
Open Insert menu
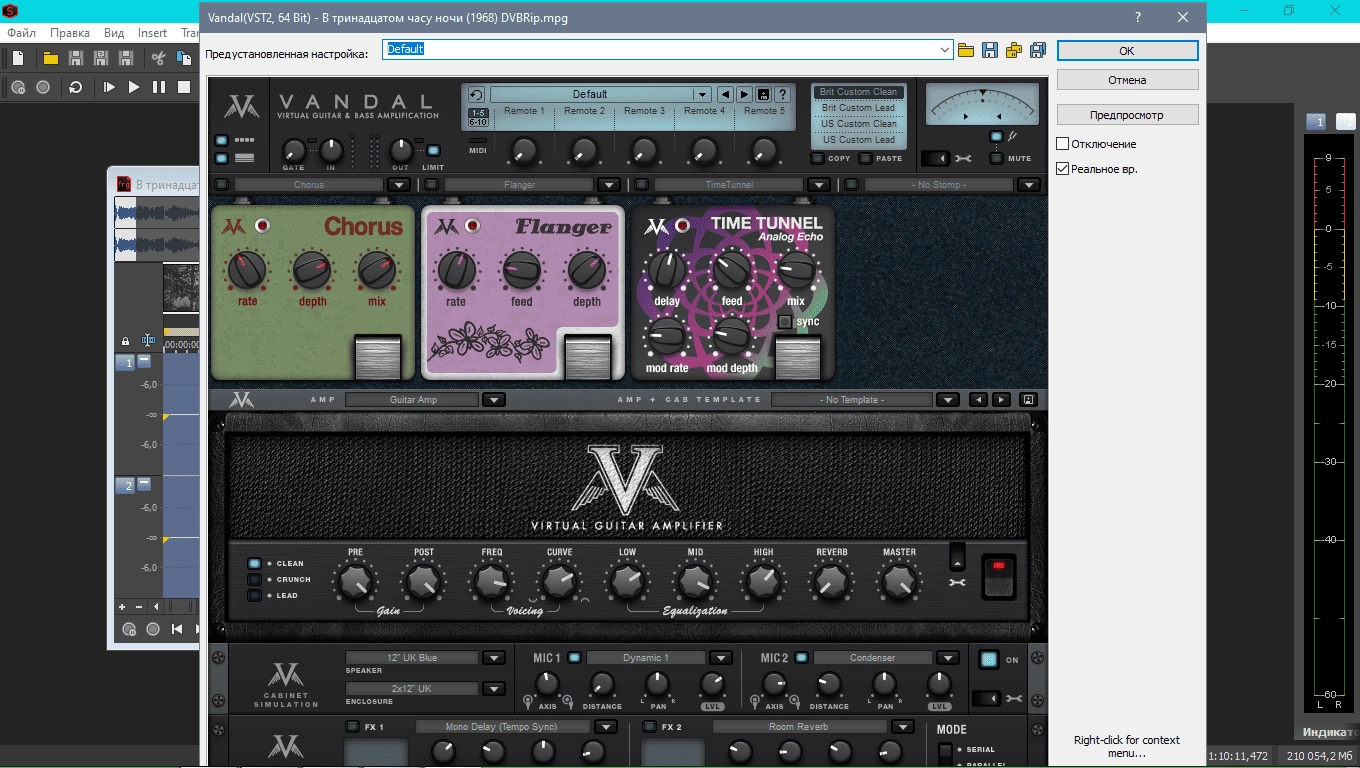[153, 33]
